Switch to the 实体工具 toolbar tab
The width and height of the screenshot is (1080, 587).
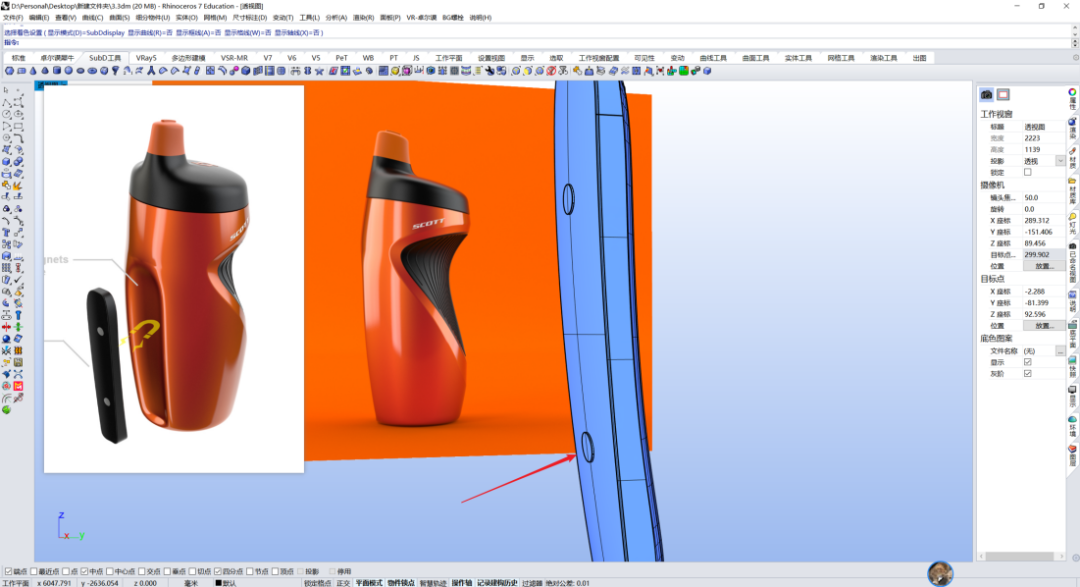click(x=798, y=58)
